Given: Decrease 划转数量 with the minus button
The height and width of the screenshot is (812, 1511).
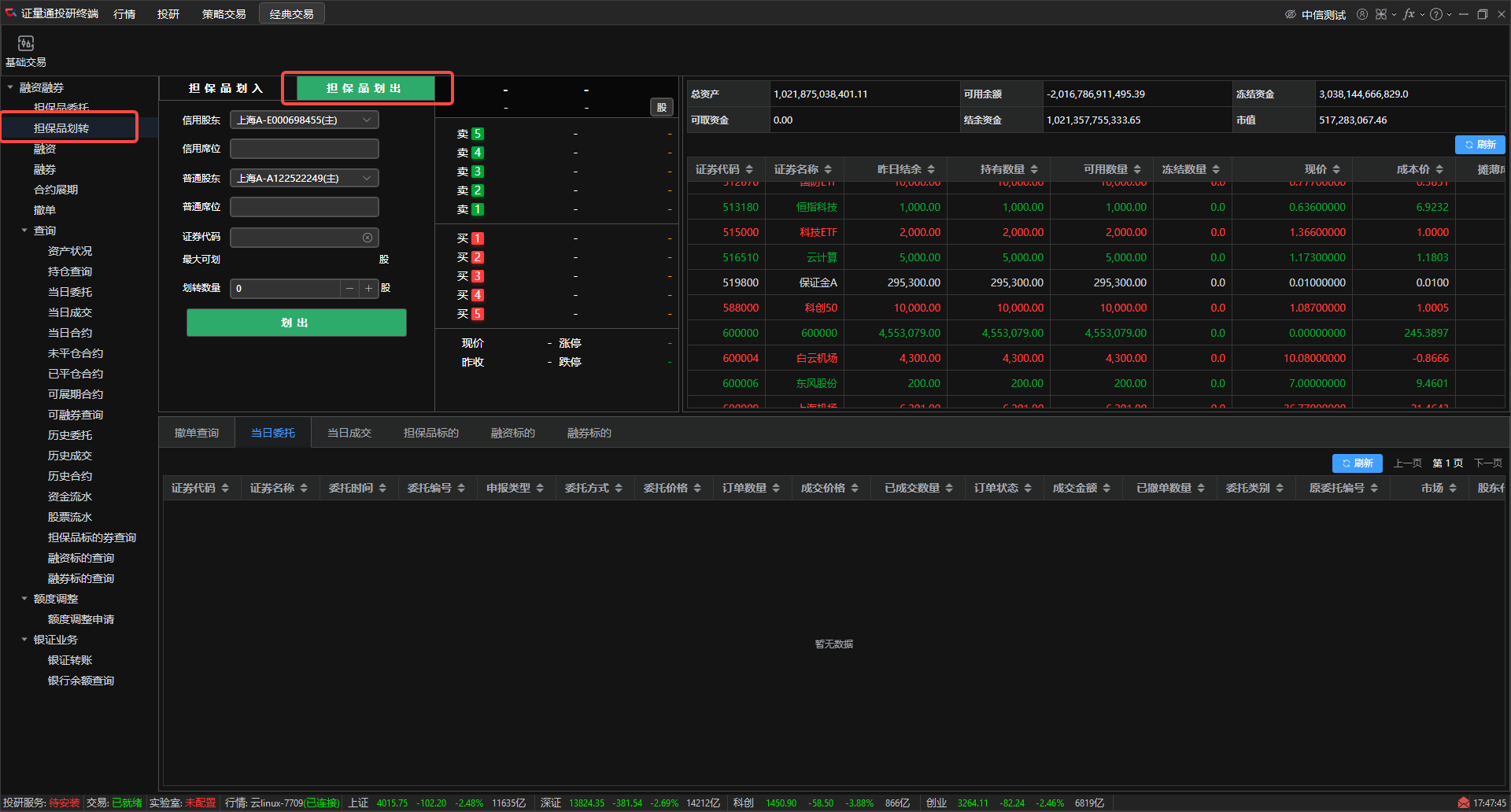Looking at the screenshot, I should click(350, 289).
